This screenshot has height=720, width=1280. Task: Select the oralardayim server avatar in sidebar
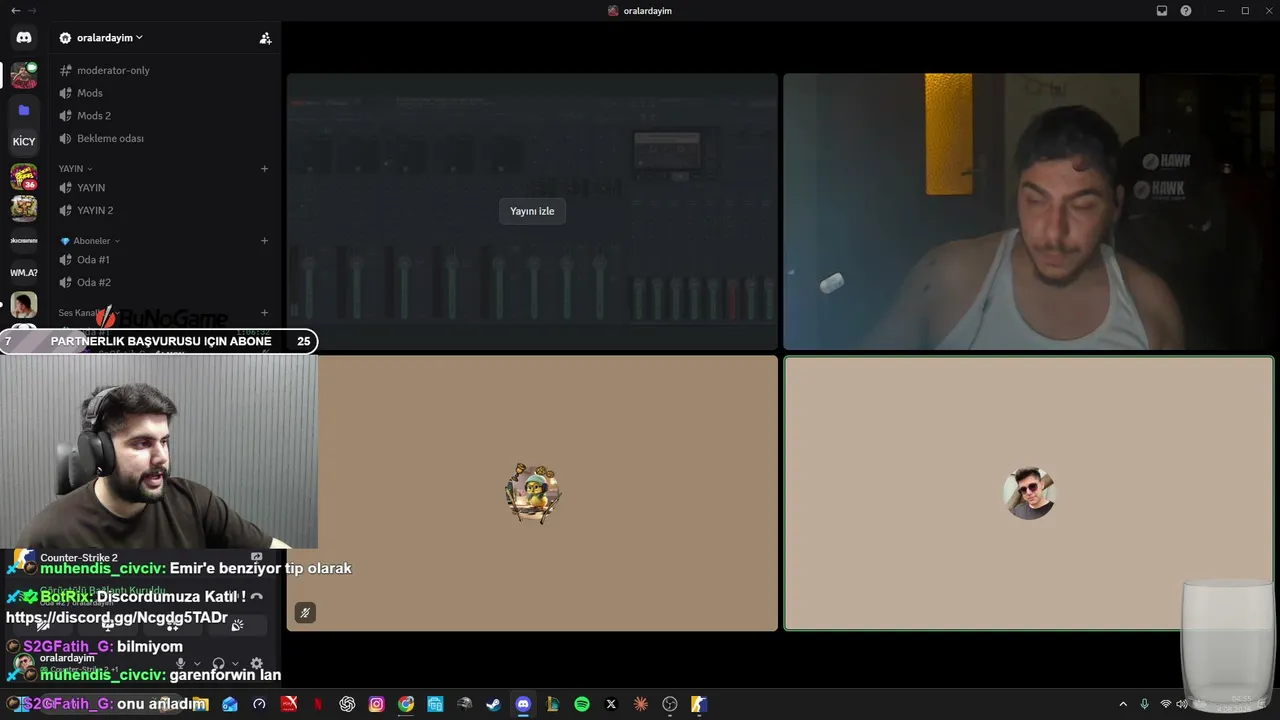point(24,75)
